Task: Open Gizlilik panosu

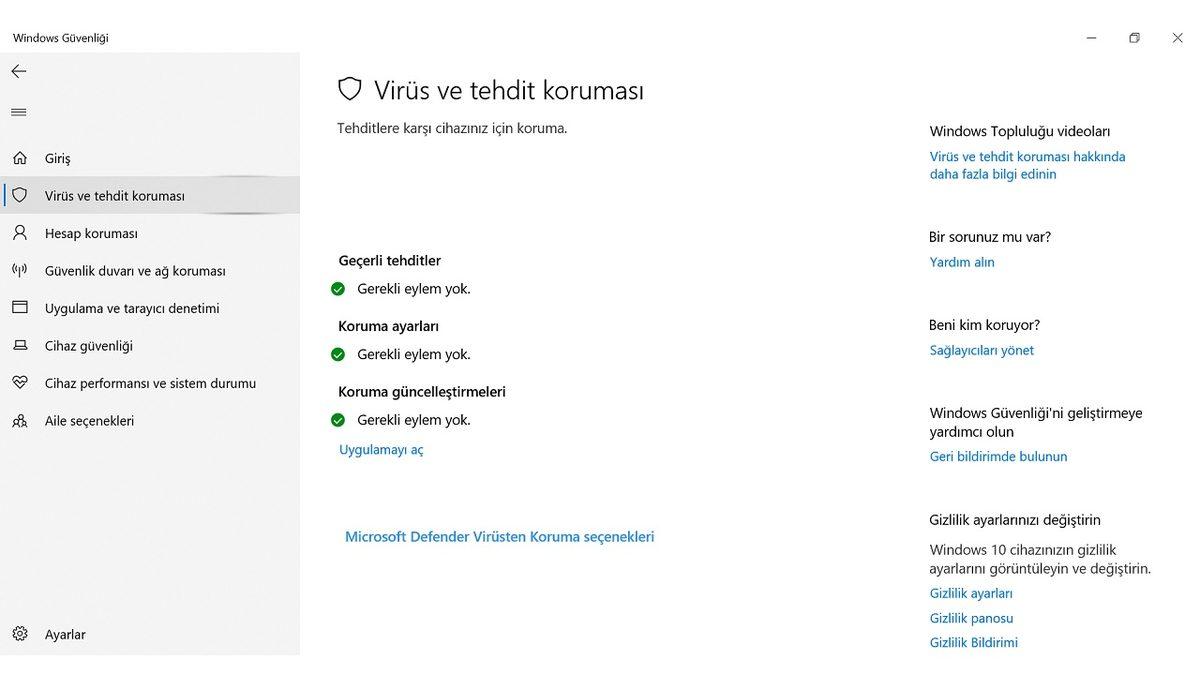Action: point(971,617)
